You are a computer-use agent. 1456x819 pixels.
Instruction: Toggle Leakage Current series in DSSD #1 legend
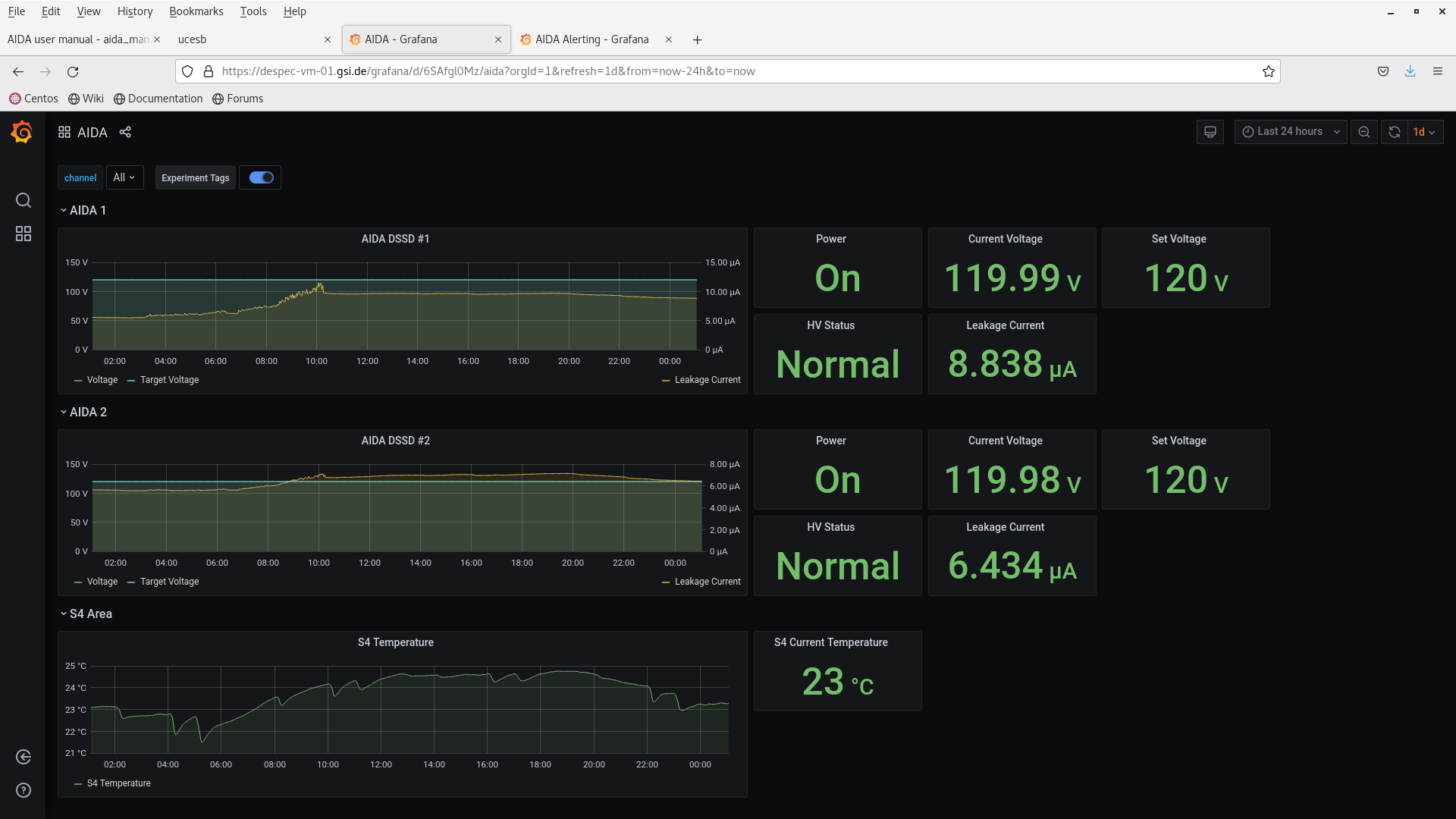click(x=707, y=380)
